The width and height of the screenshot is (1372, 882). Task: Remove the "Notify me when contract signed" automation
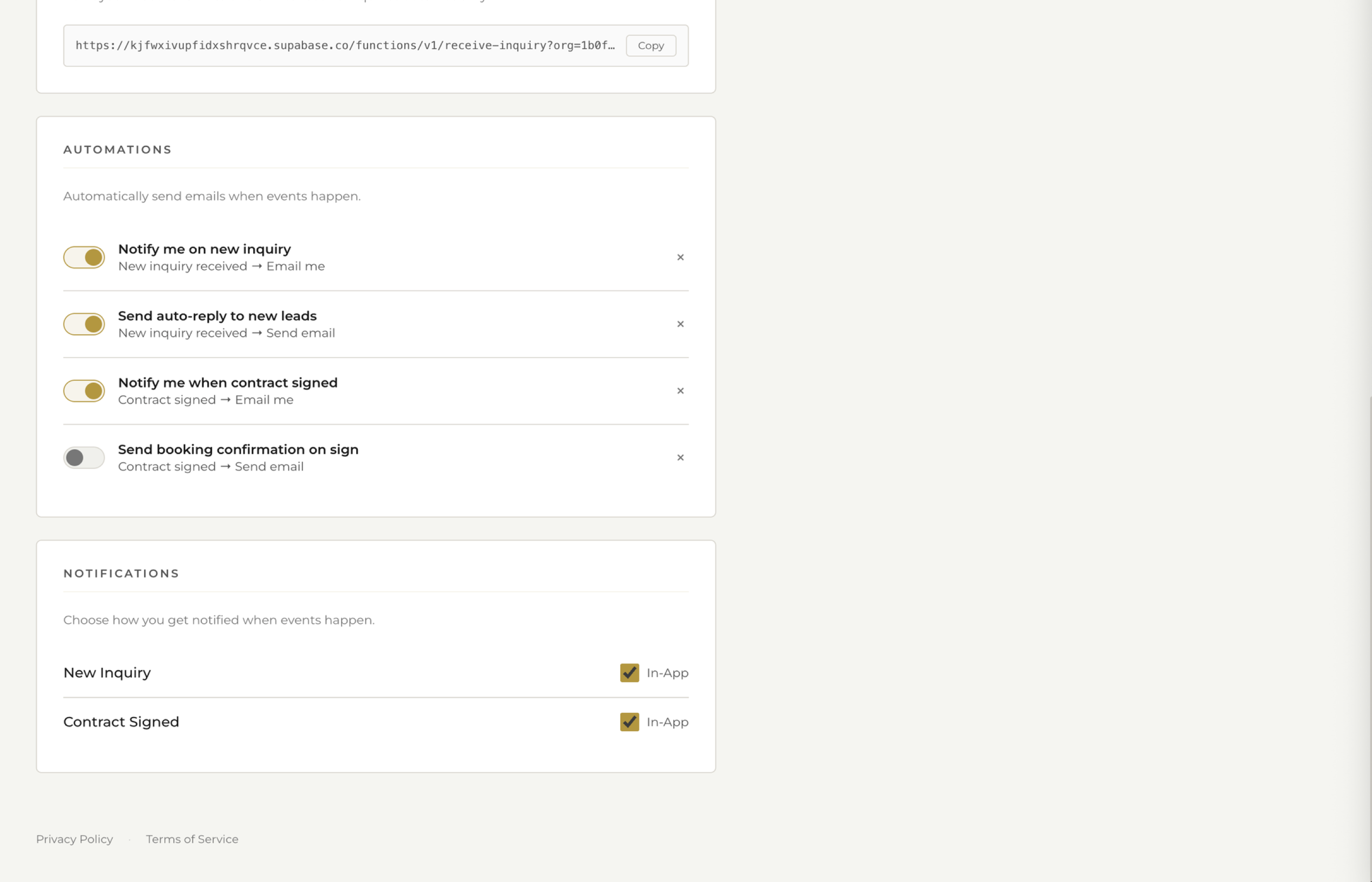tap(680, 391)
